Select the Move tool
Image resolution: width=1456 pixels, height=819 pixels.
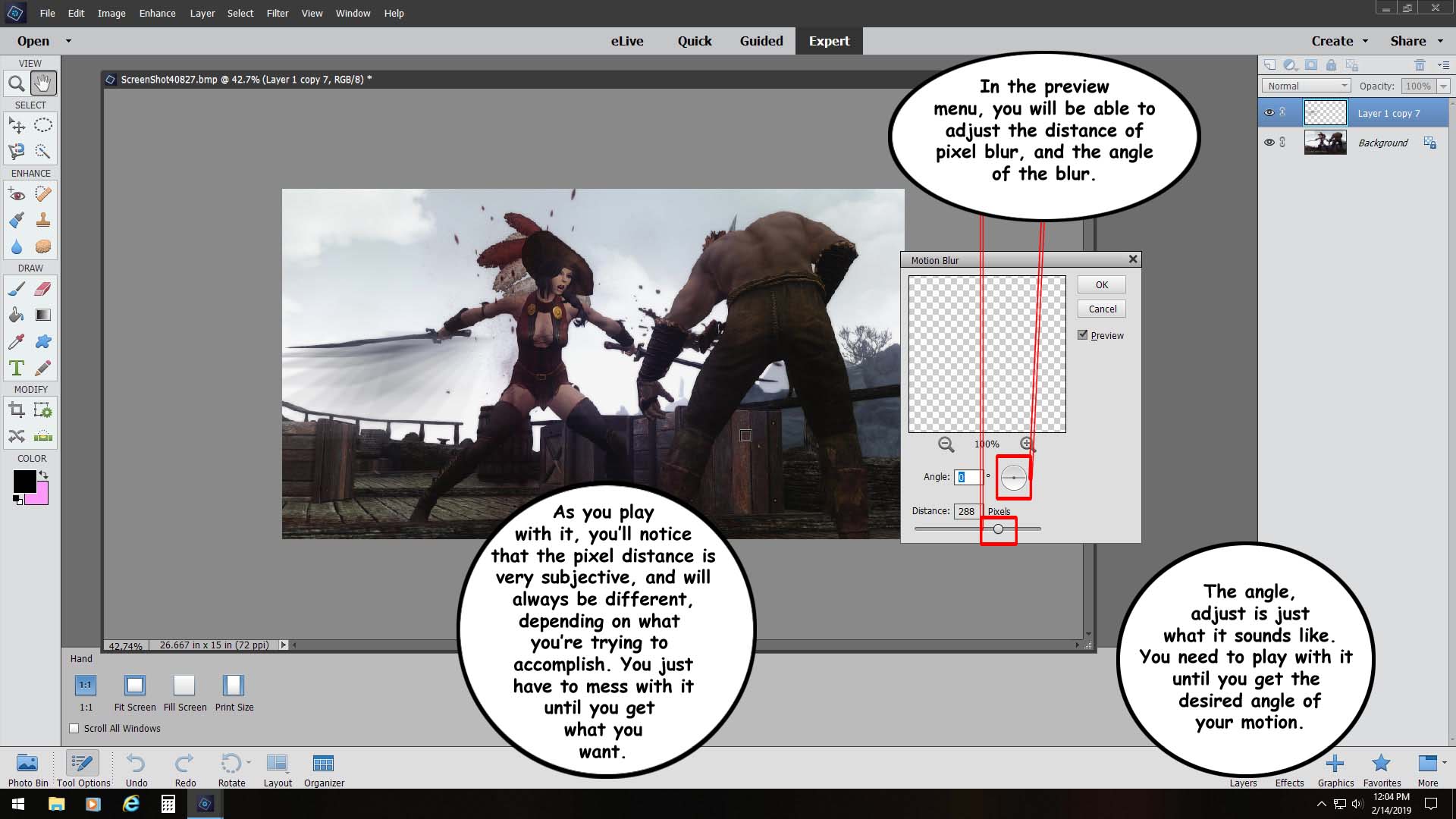pos(16,125)
